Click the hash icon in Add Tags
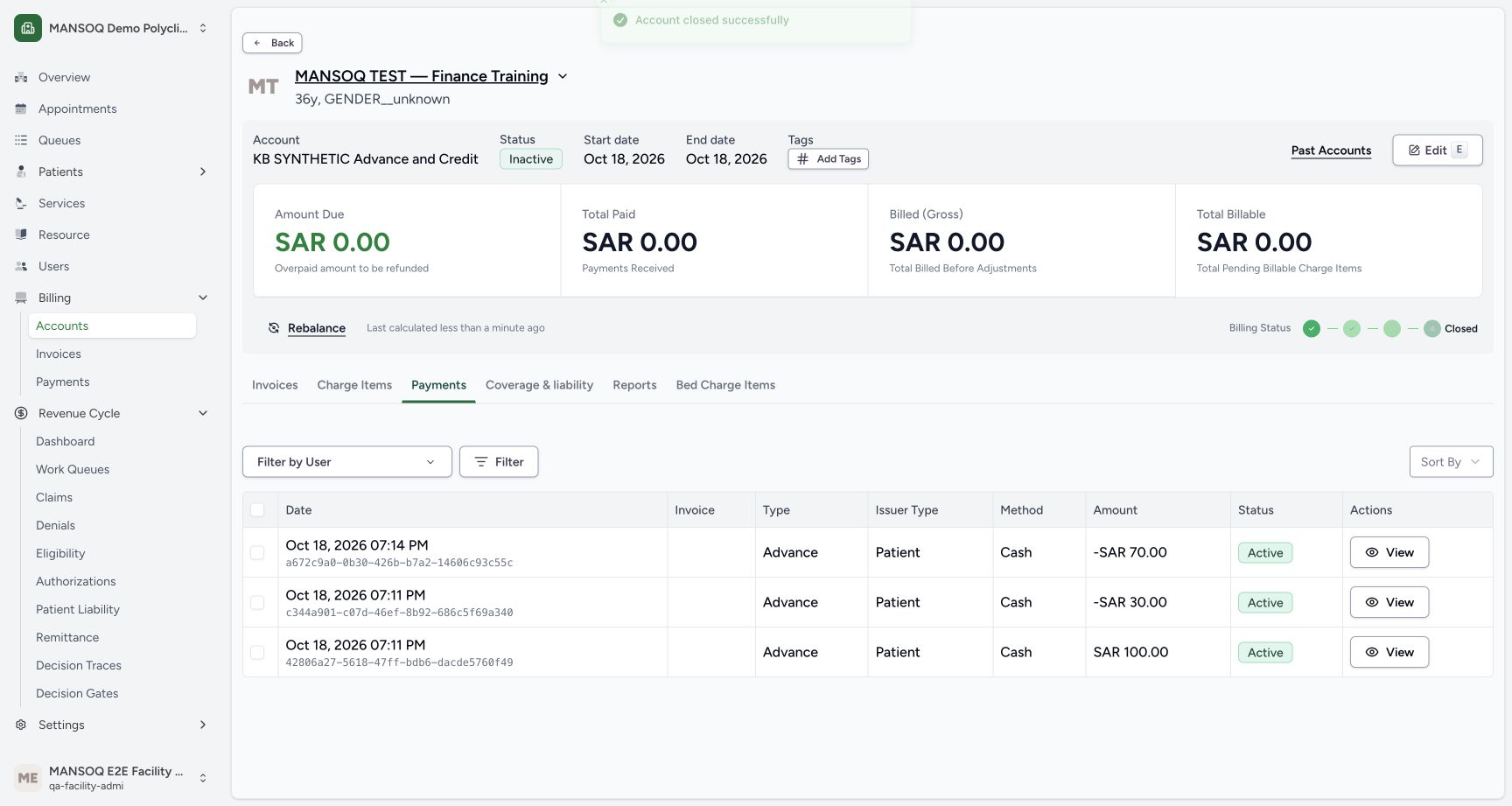This screenshot has height=806, width=1512. [802, 159]
